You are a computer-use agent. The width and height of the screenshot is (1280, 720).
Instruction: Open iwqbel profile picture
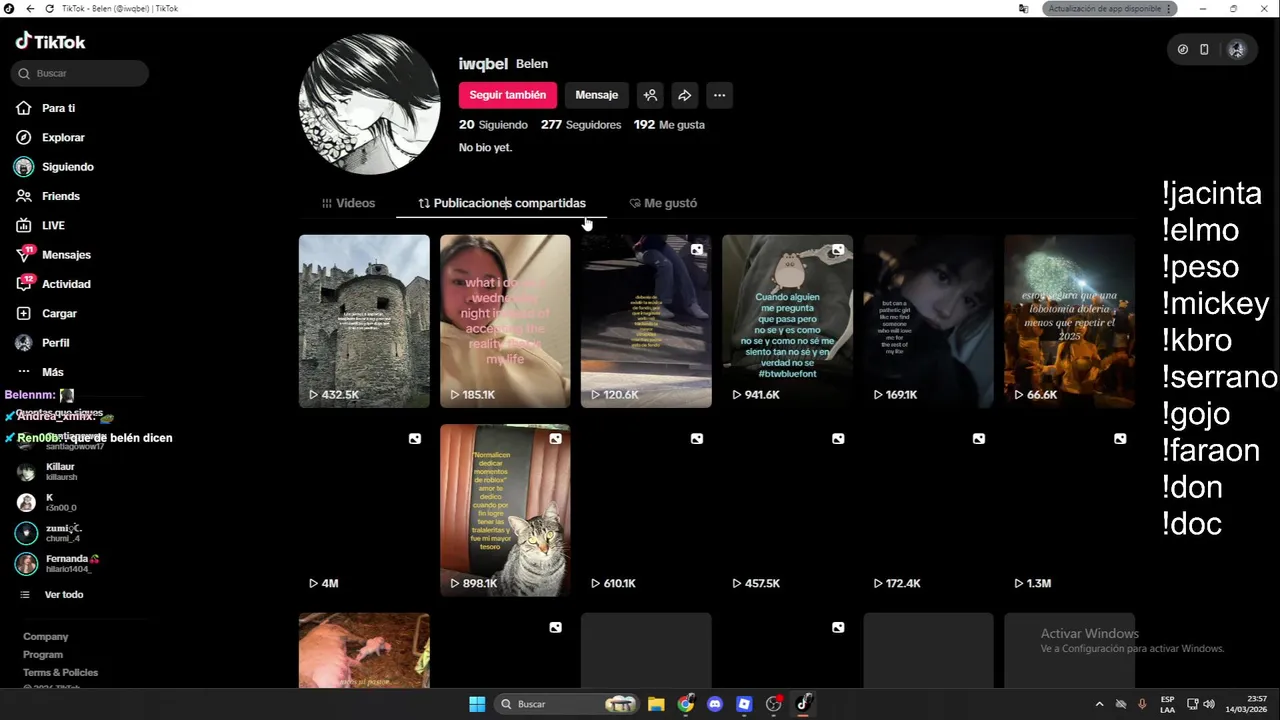point(369,104)
